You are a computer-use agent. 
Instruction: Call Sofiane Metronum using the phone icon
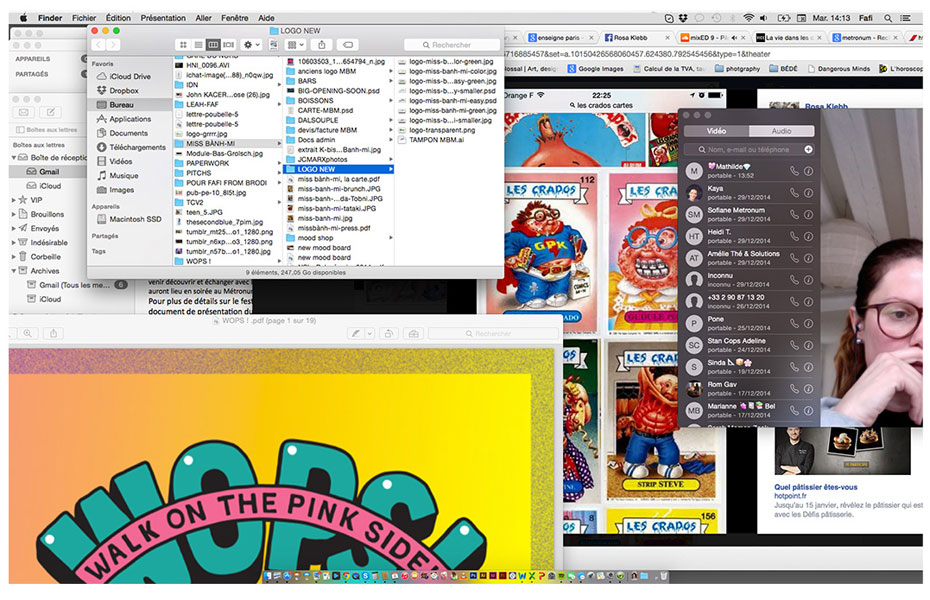[794, 215]
